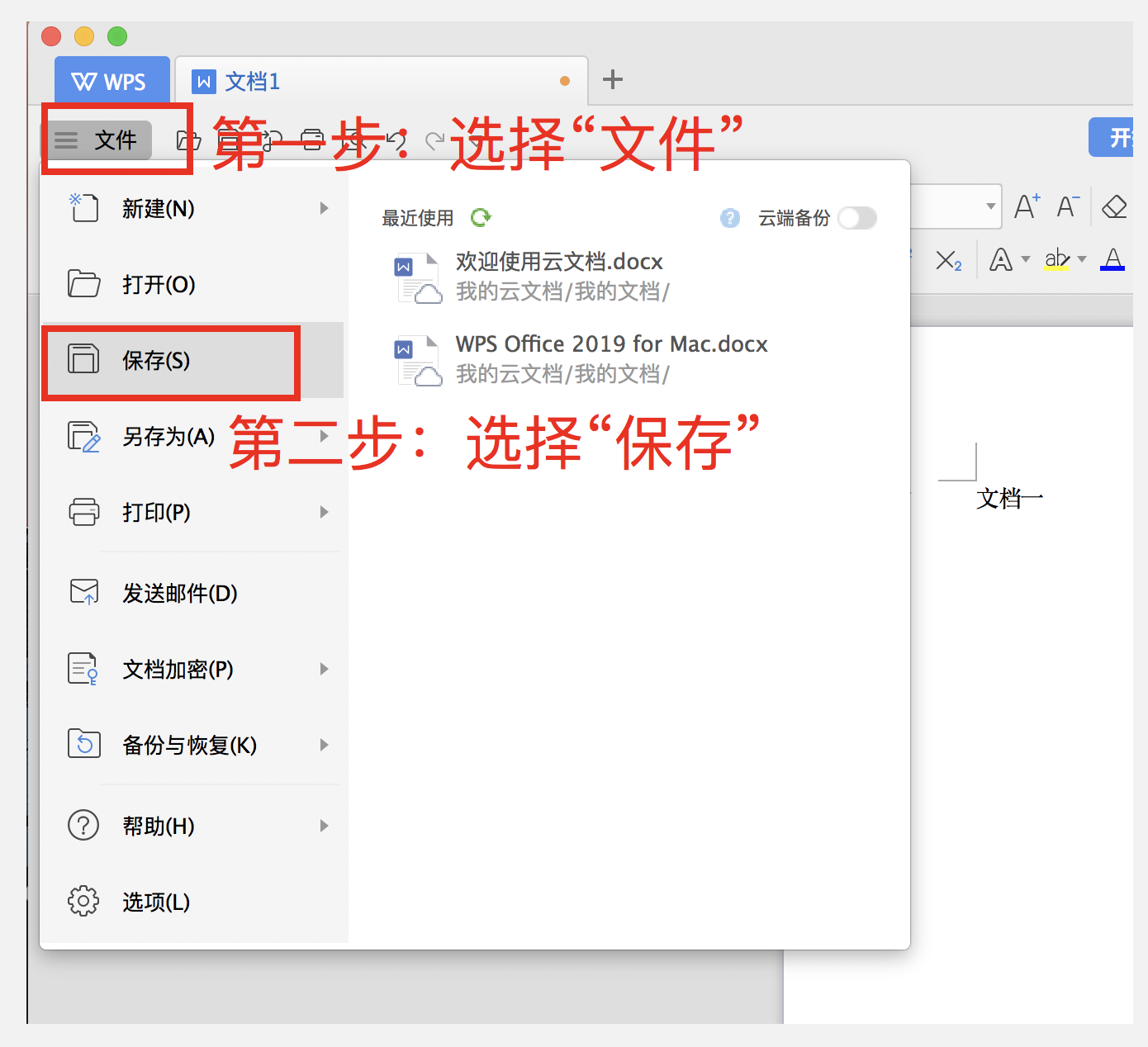
Task: Open the text effect dropdown arrow
Action: pyautogui.click(x=1026, y=259)
